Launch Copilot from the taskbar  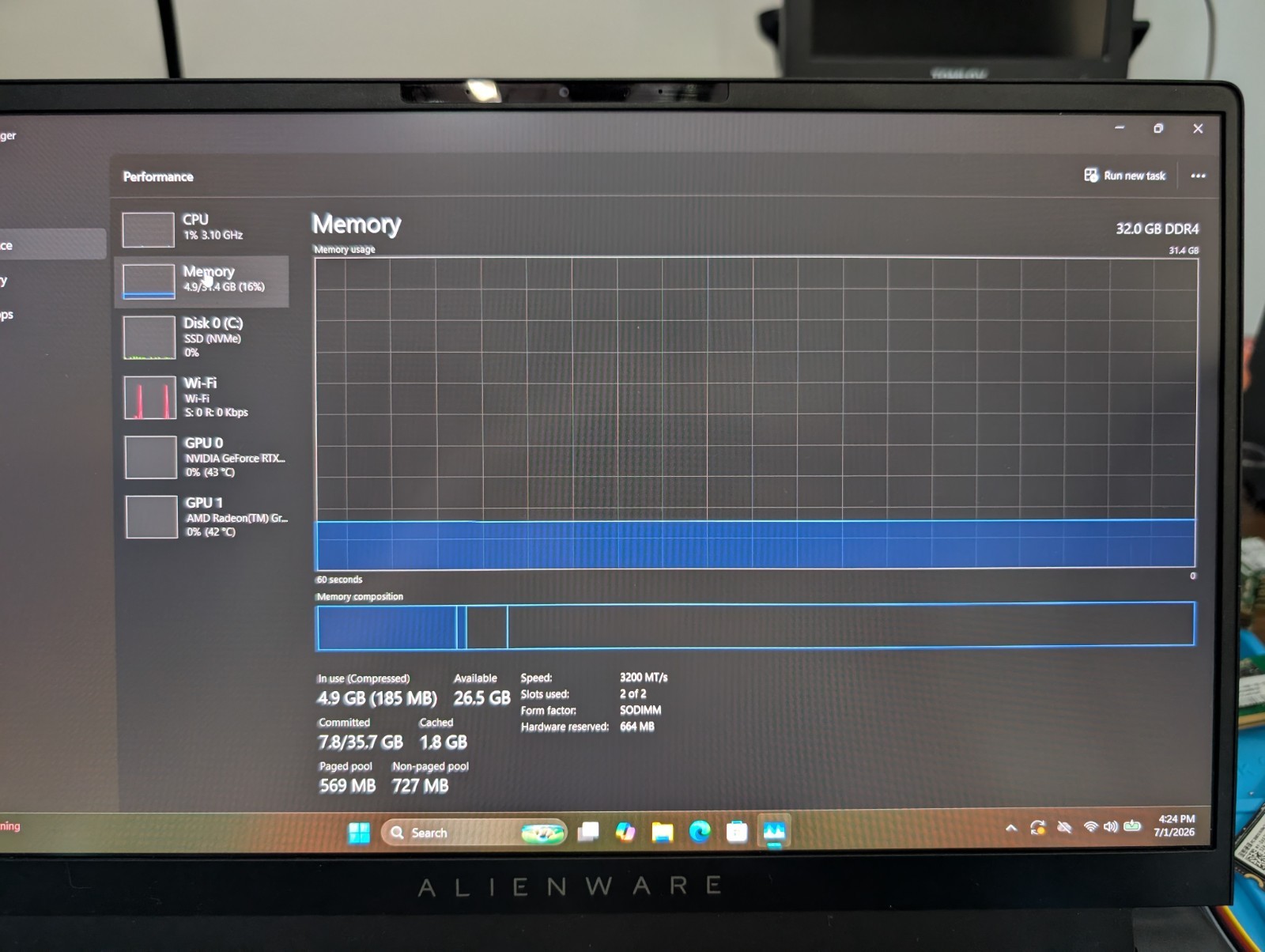625,832
